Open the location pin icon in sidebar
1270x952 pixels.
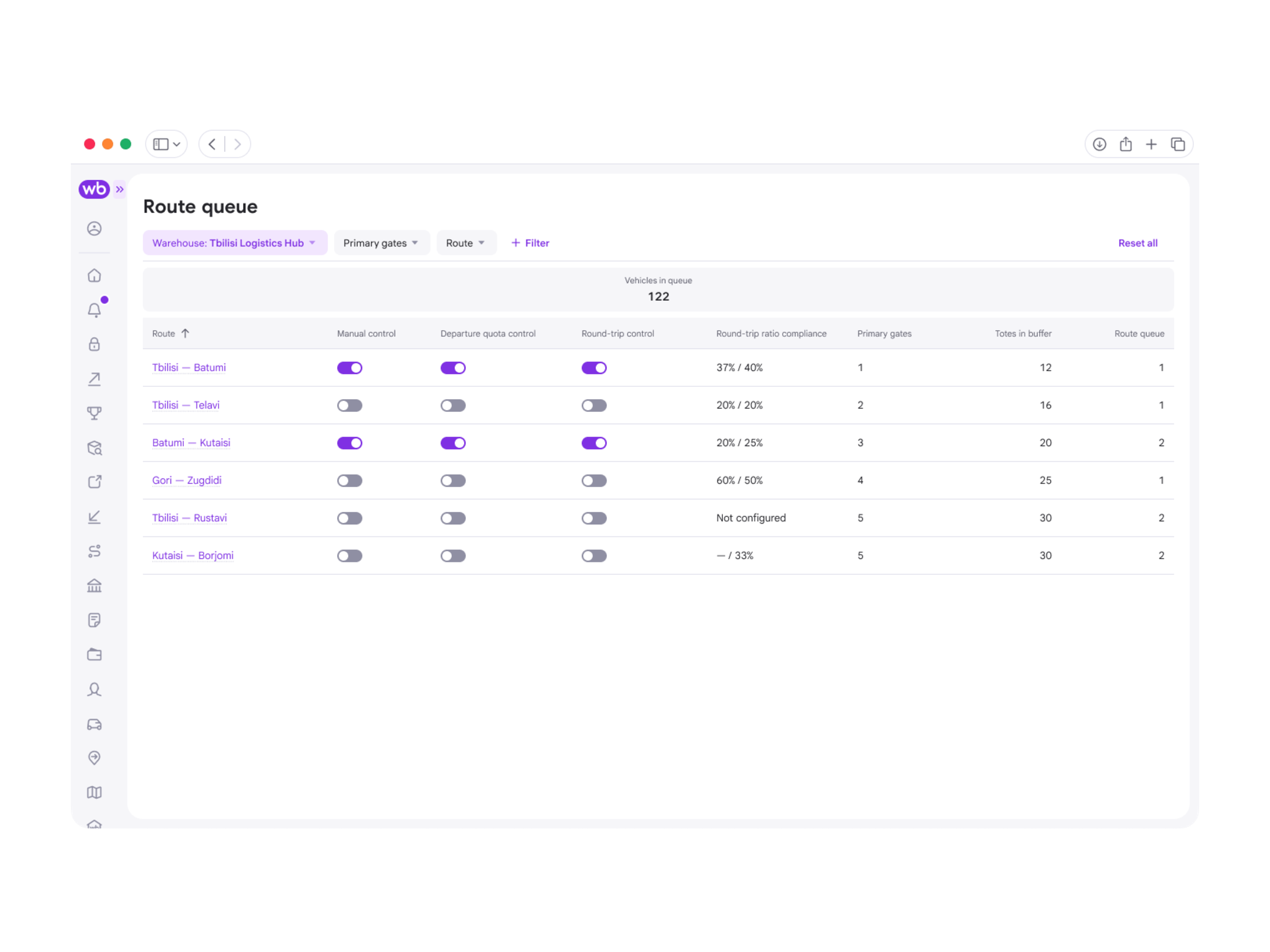click(94, 758)
